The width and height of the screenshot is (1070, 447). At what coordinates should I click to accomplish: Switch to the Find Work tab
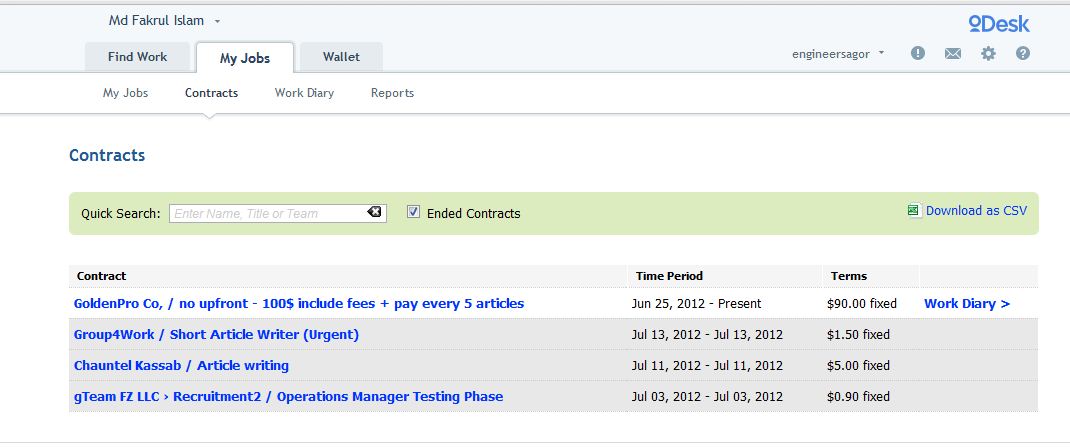coord(138,57)
